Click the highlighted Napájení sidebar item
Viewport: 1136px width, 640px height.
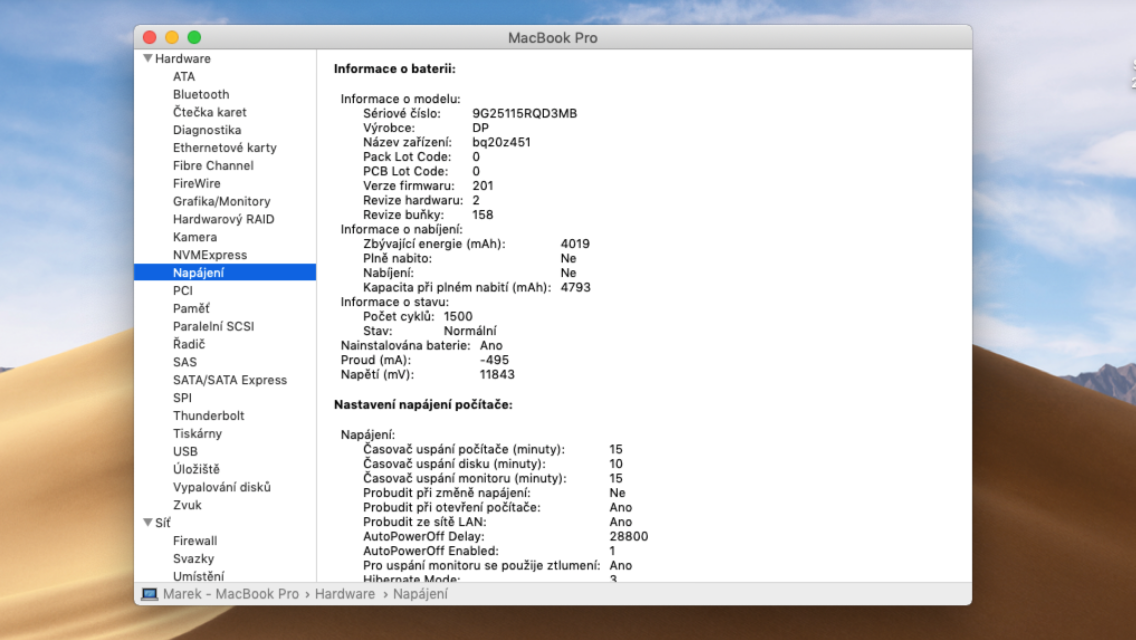[225, 273]
